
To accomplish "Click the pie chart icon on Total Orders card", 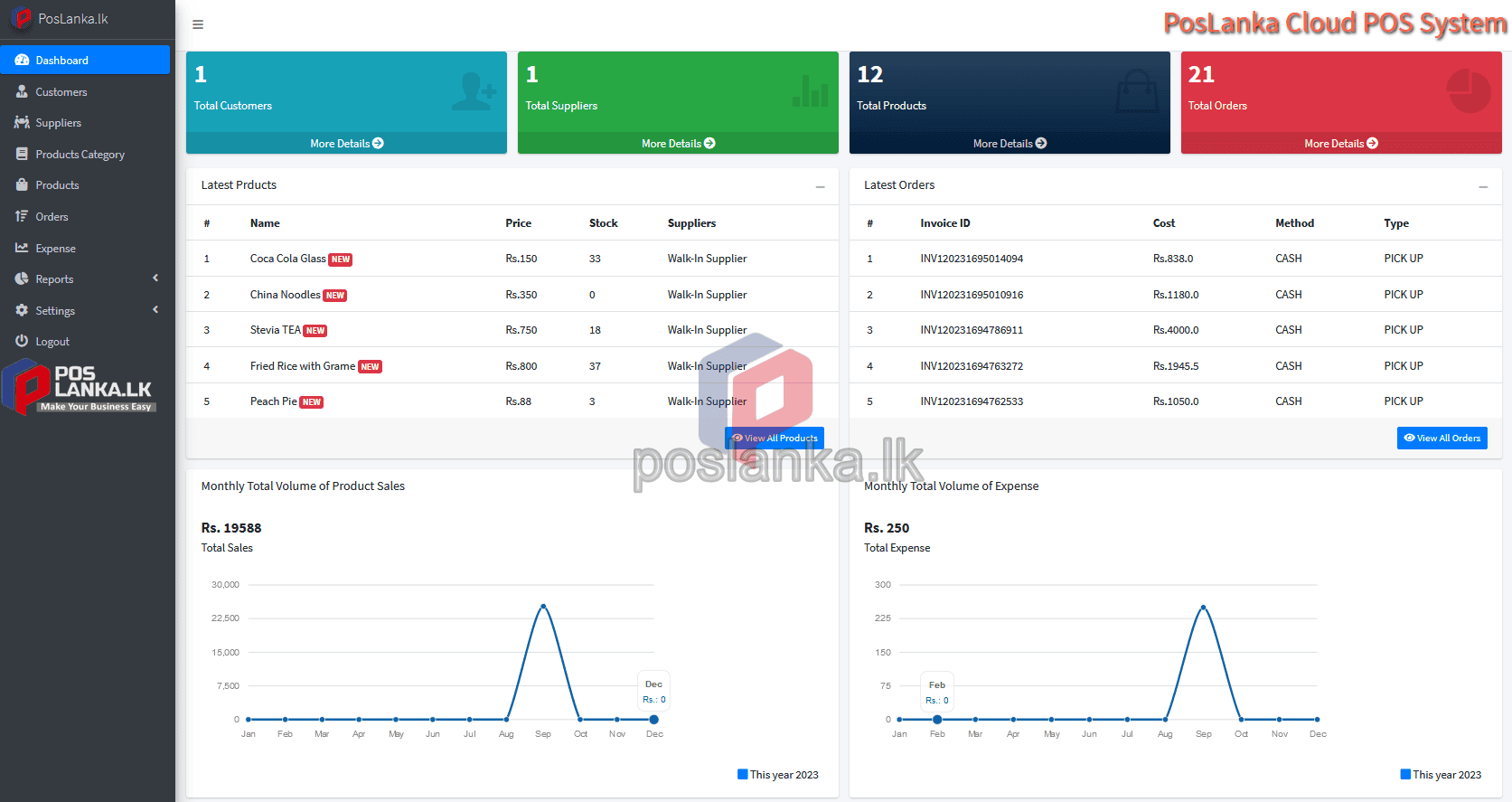I will coord(1469,91).
